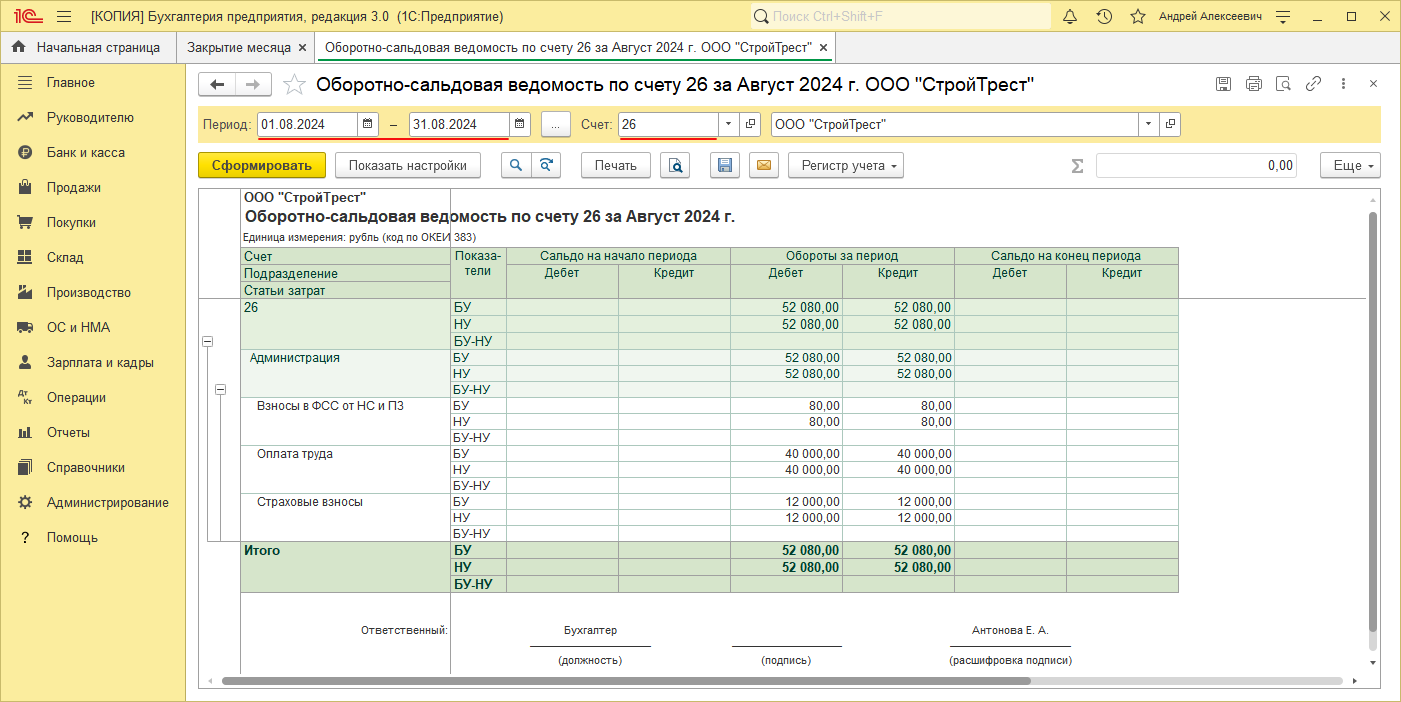This screenshot has width=1401, height=702.
Task: Open history clock icon in title bar
Action: [x=1104, y=17]
